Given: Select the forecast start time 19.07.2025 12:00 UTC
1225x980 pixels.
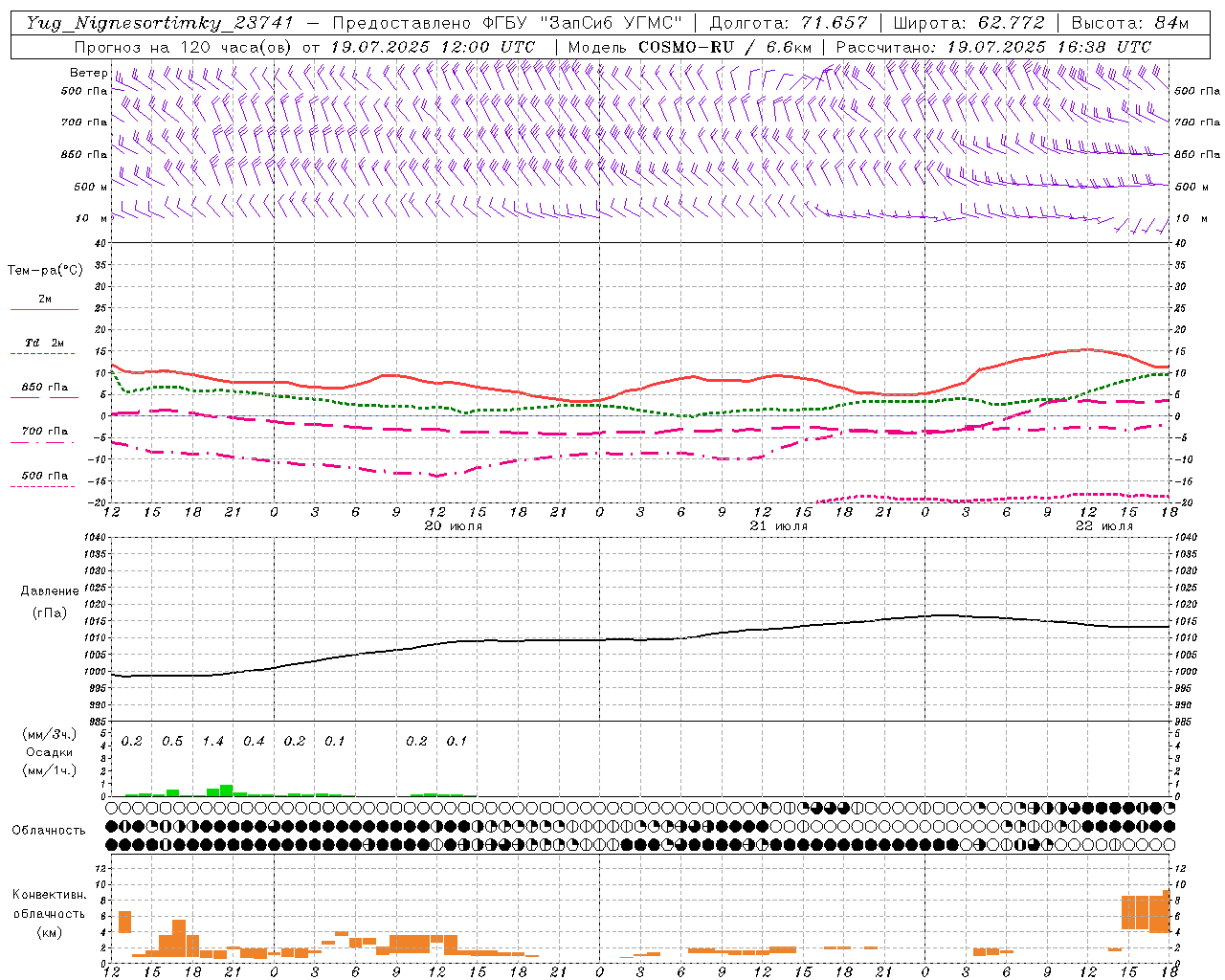Looking at the screenshot, I should click(x=433, y=47).
